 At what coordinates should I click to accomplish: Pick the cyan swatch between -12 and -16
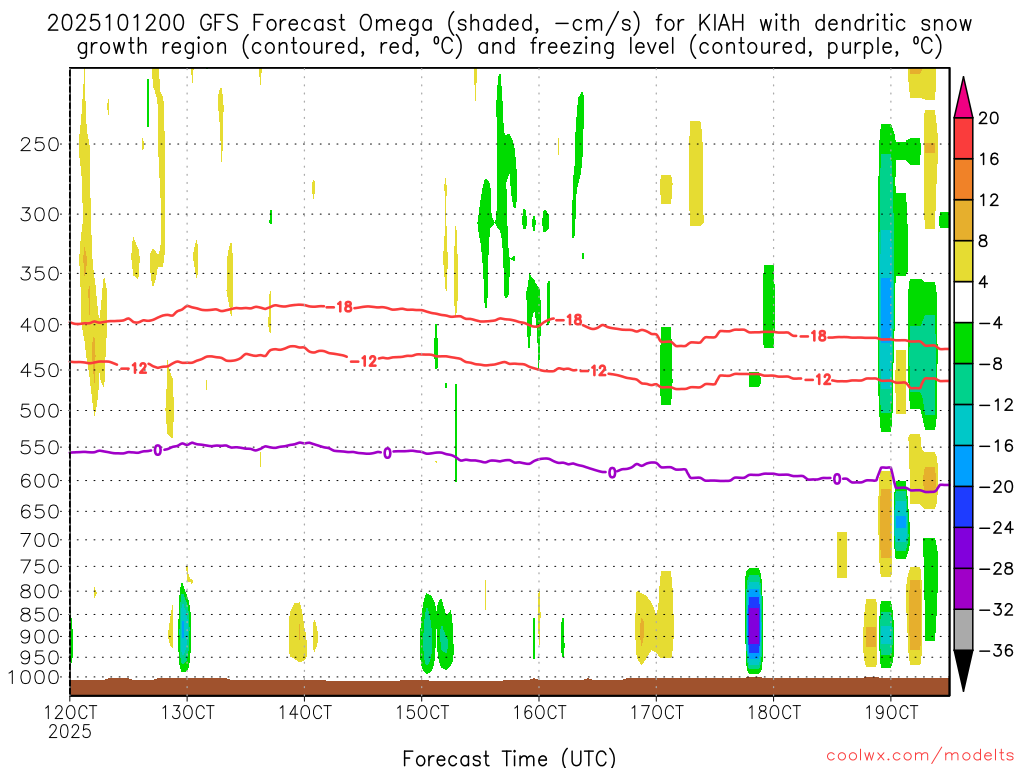click(x=963, y=425)
